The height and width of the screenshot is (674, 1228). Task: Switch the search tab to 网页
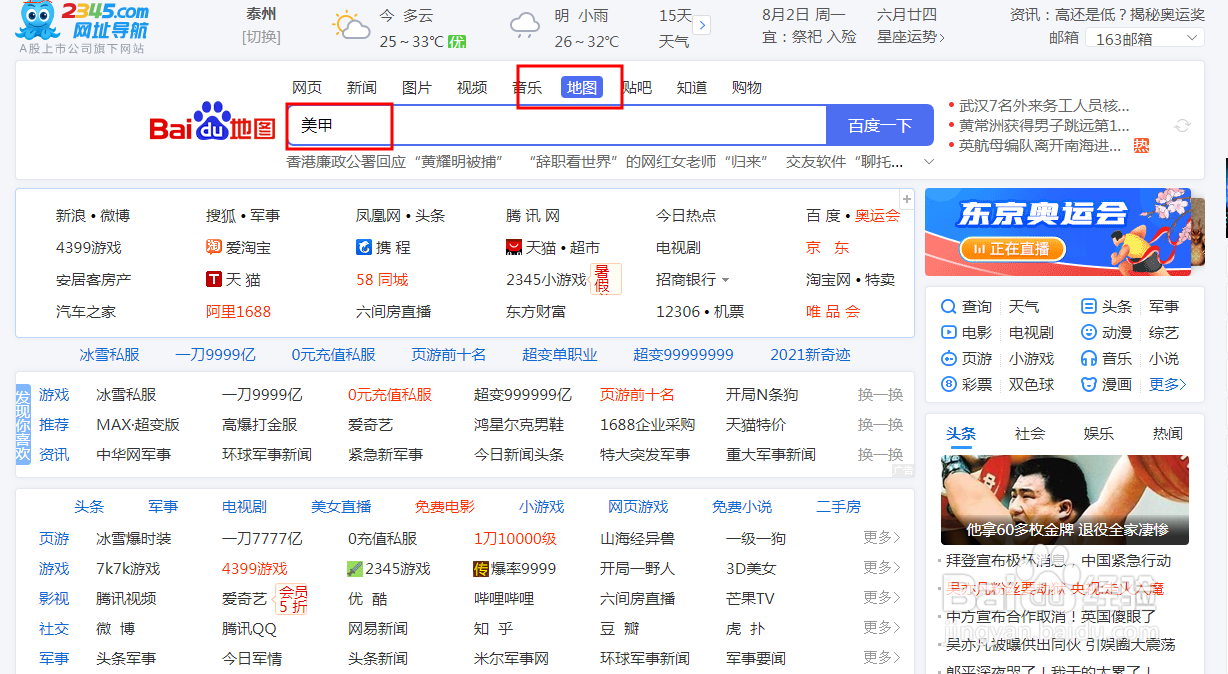point(307,88)
